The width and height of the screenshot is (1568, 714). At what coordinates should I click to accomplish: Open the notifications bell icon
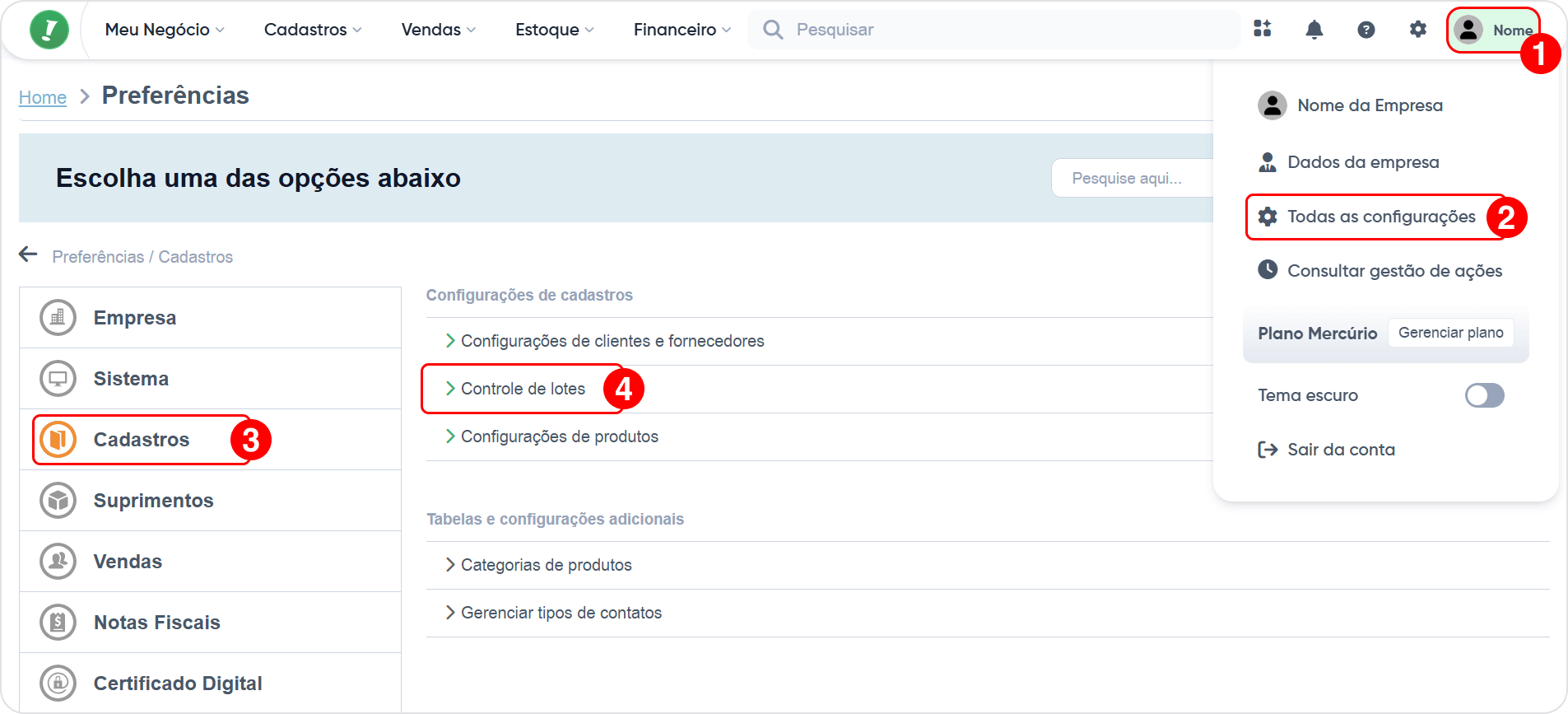click(1314, 30)
